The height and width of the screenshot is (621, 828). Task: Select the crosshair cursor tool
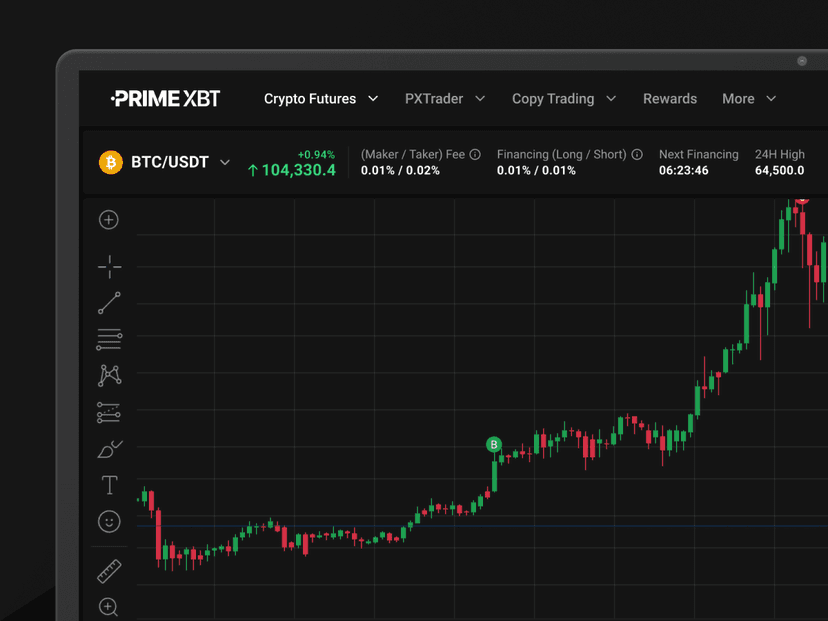pyautogui.click(x=109, y=266)
